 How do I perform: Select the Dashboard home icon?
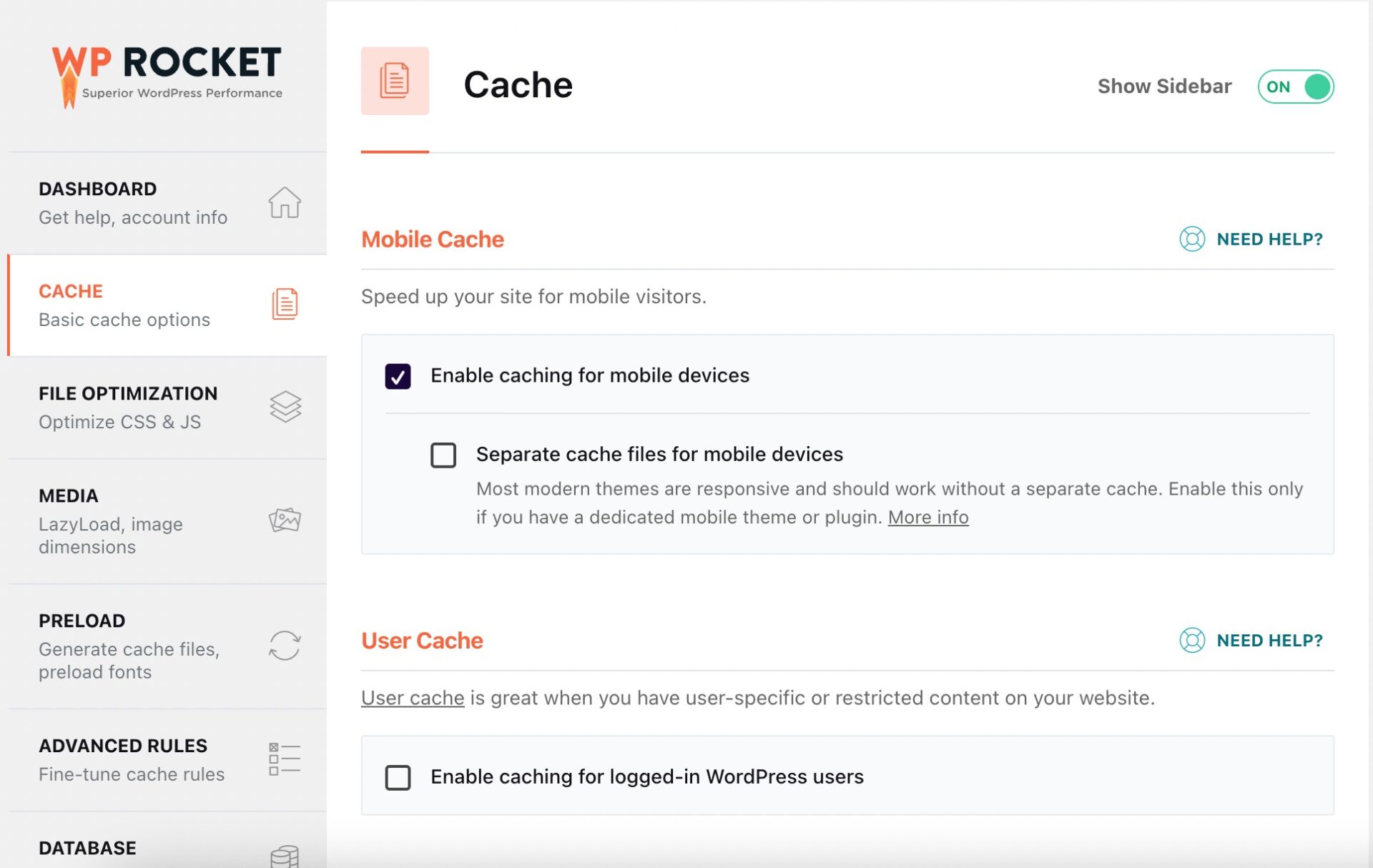(284, 204)
